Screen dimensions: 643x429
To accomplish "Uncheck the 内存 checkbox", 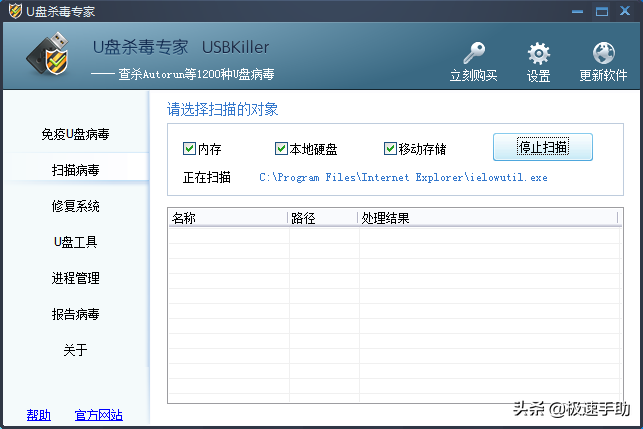I will coord(189,148).
